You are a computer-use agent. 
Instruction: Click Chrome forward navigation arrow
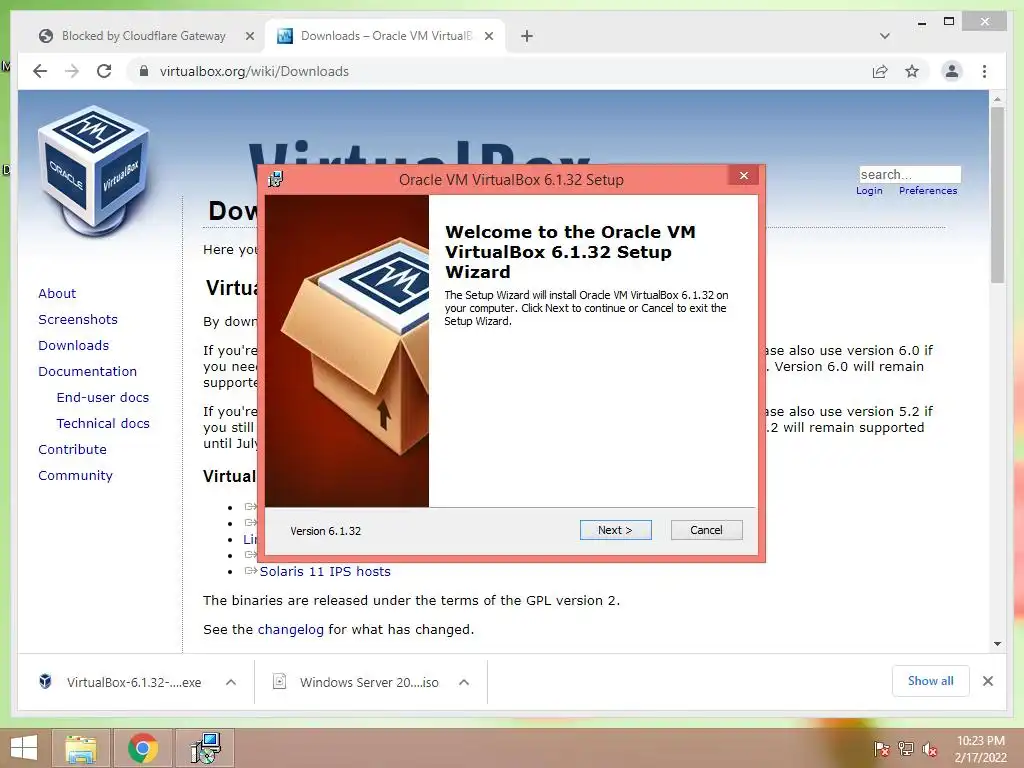tap(72, 71)
